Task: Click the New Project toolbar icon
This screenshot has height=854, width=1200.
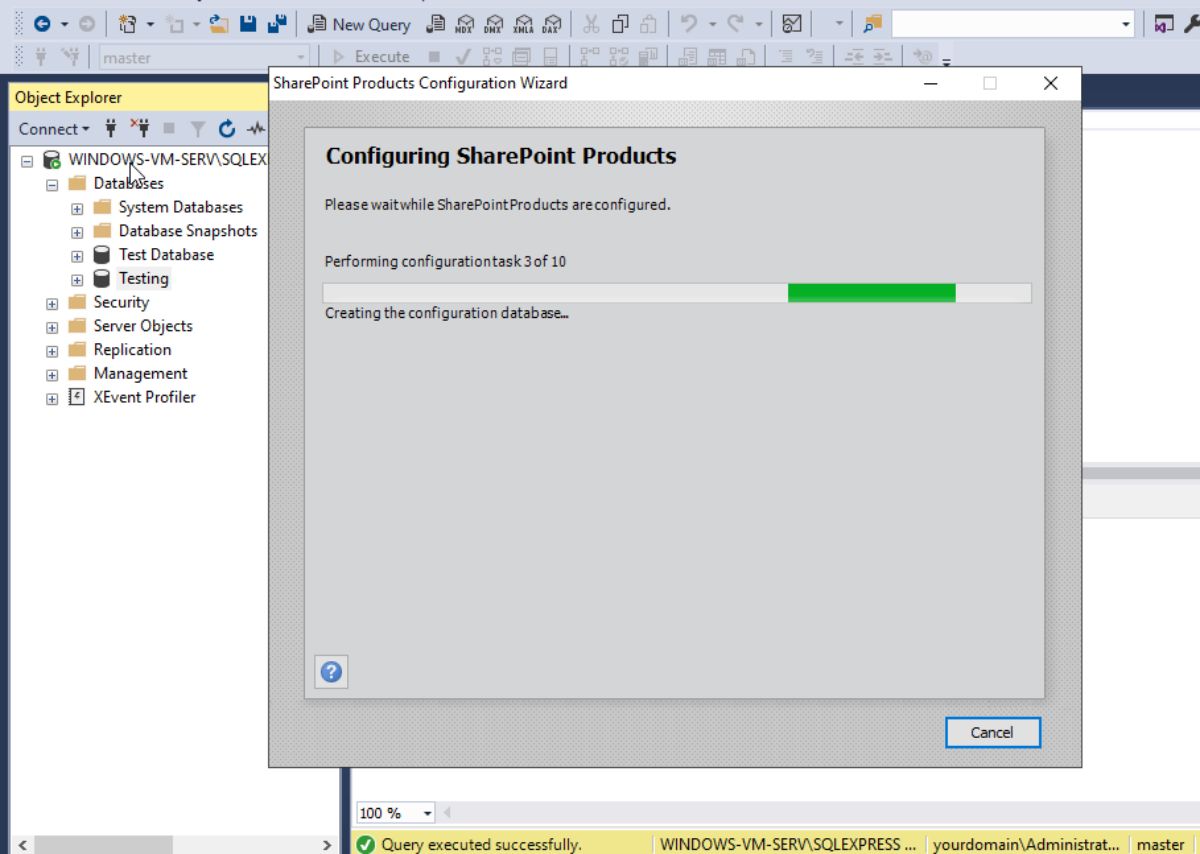Action: point(127,24)
